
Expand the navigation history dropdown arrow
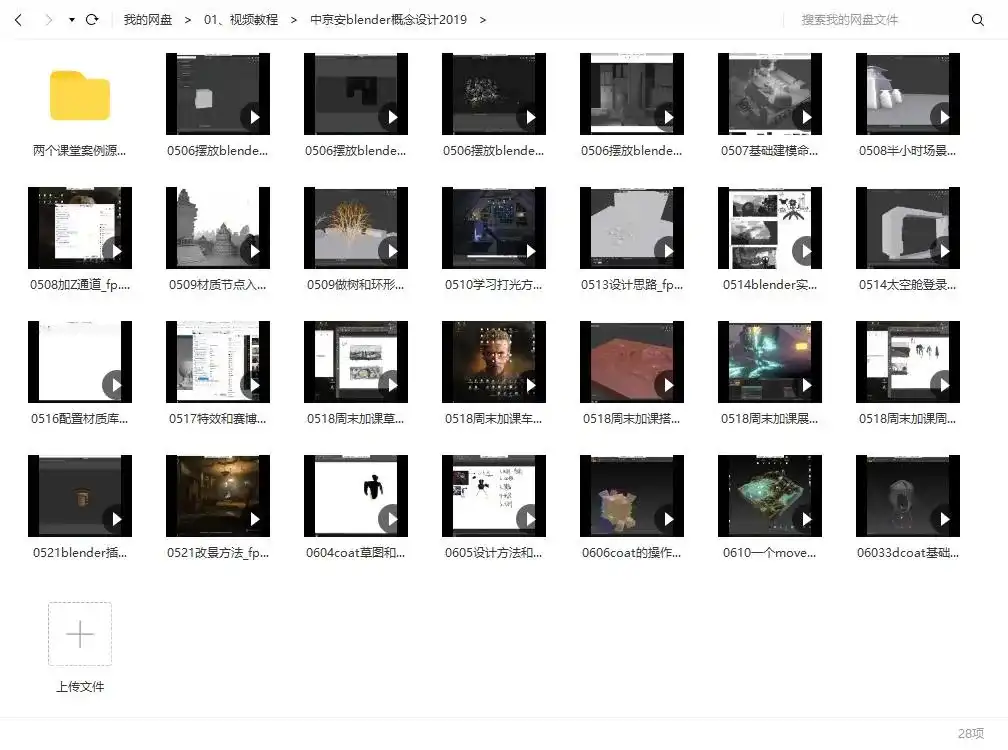[72, 20]
